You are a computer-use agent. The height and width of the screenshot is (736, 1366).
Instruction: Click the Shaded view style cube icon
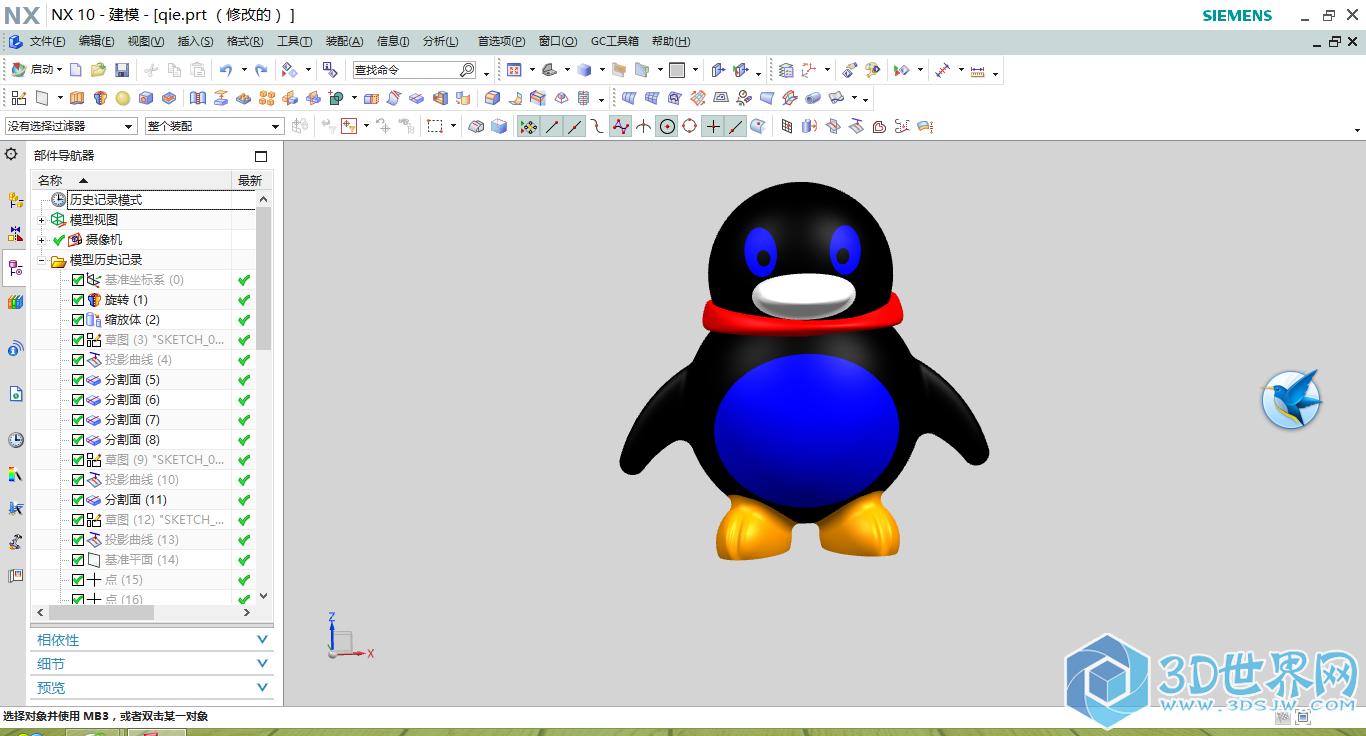[584, 70]
